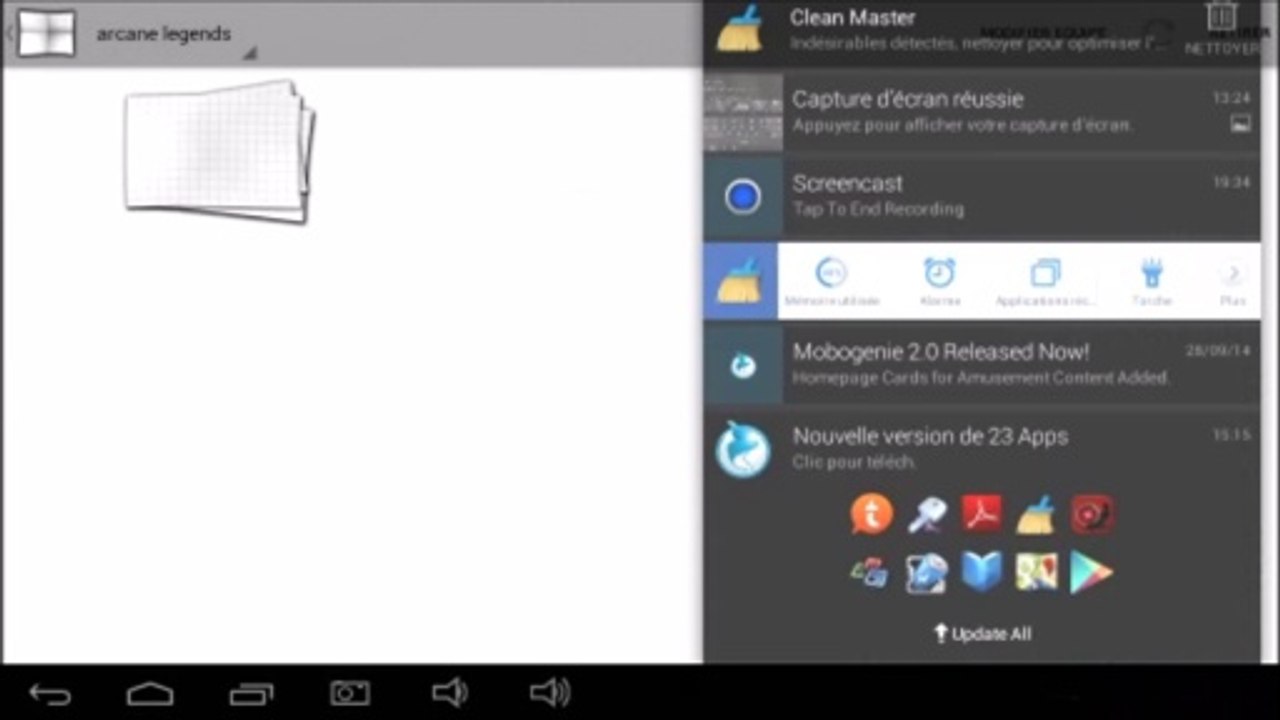Screen dimensions: 1280x720
Task: Expand the 'Plus' arrow in Clean Master toolbar
Action: tap(1234, 274)
